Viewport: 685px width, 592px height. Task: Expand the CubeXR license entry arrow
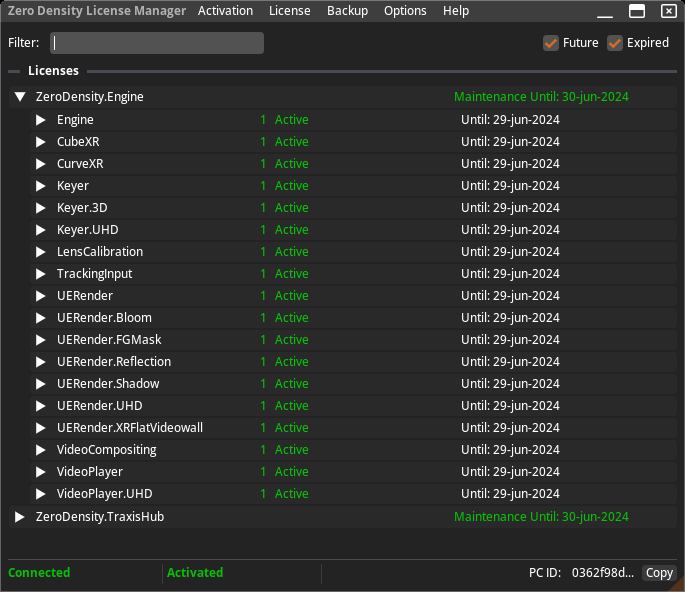coord(41,142)
